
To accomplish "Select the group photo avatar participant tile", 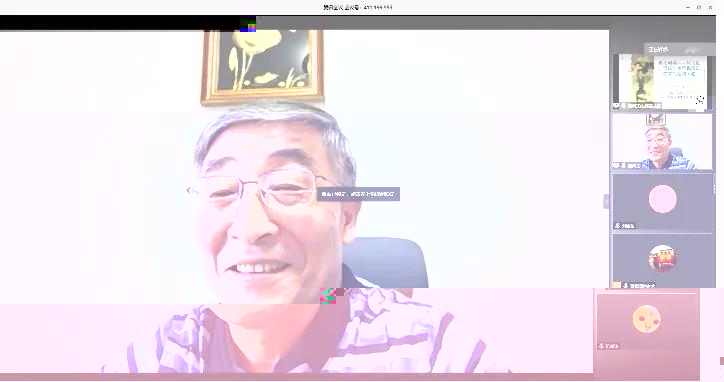I will 662,261.
